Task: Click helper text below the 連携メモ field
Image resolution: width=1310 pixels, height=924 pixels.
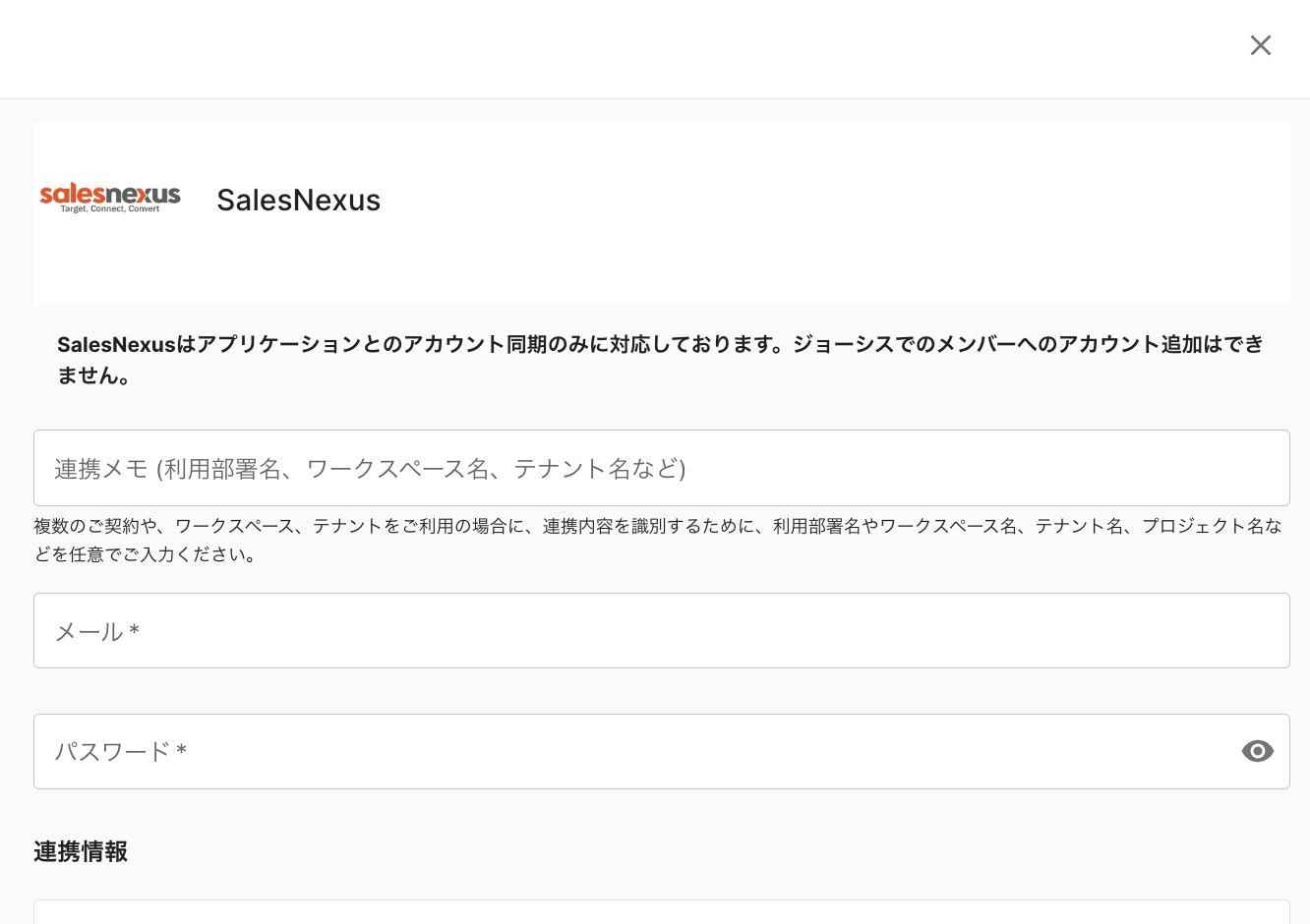Action: point(657,527)
